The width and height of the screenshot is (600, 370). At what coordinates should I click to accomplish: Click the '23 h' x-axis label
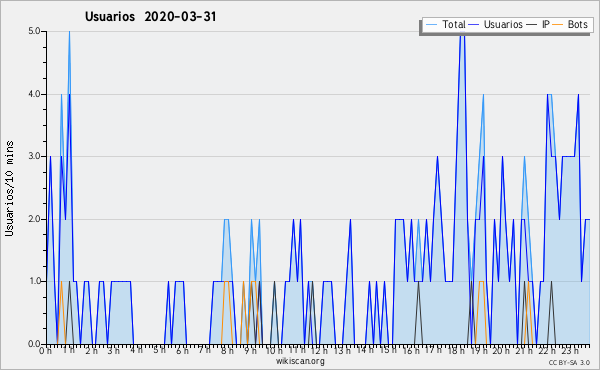click(569, 350)
